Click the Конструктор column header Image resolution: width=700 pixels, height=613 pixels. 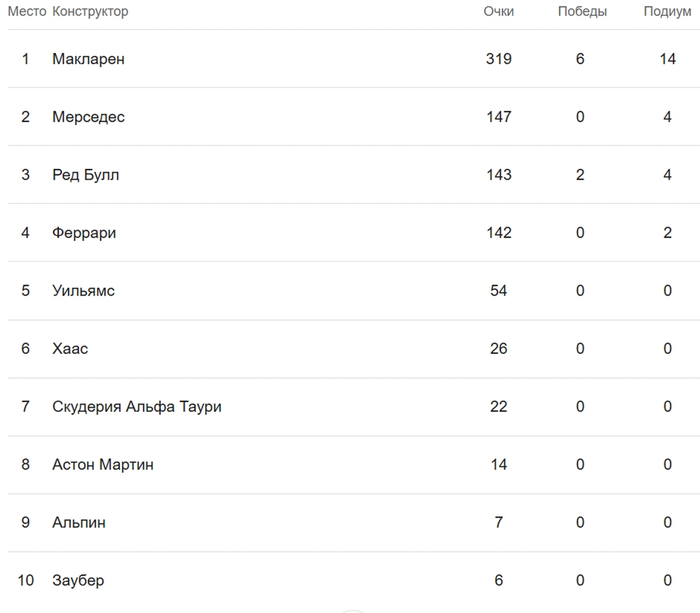coord(90,12)
